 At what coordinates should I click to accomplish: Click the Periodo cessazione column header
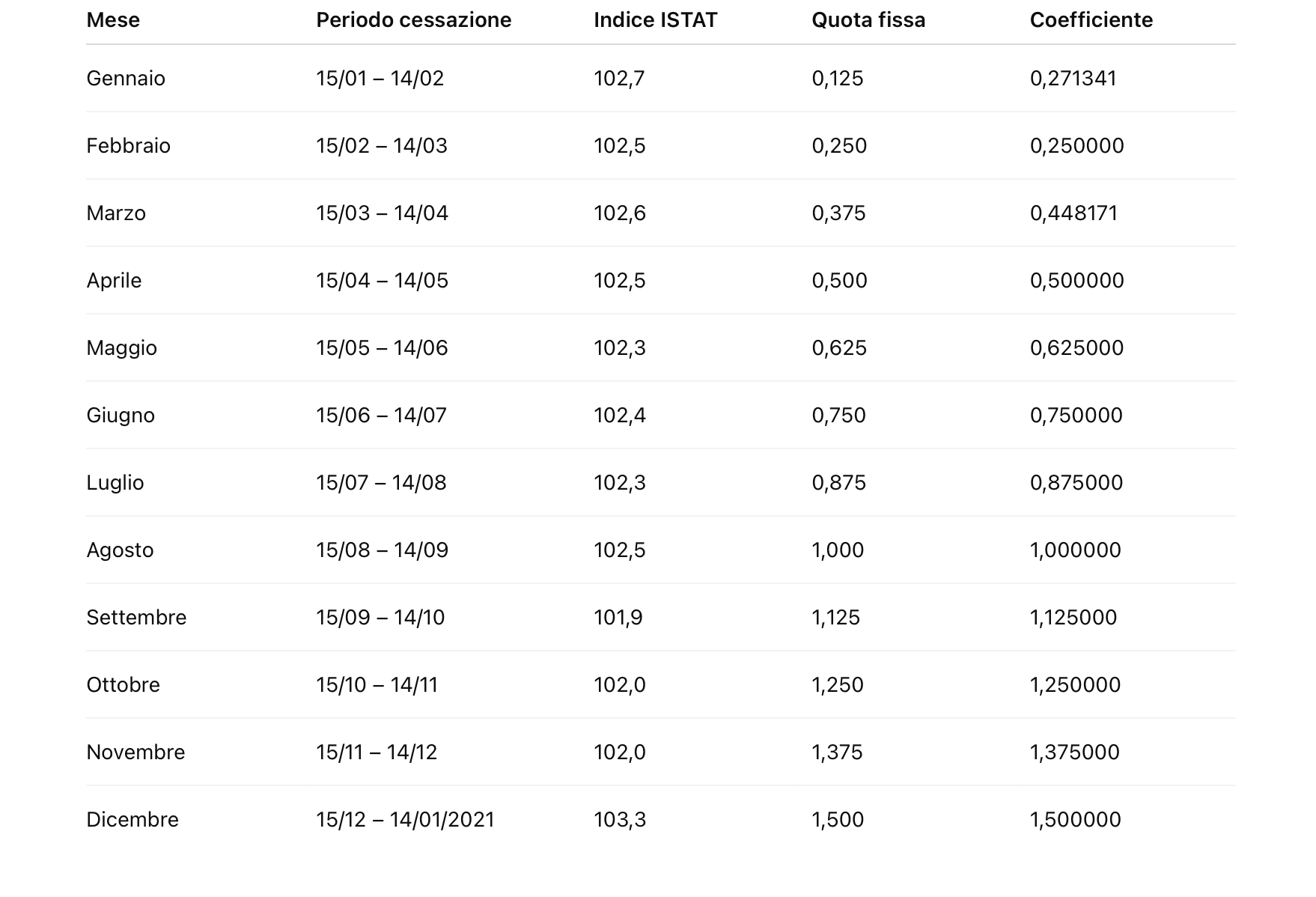pos(413,20)
